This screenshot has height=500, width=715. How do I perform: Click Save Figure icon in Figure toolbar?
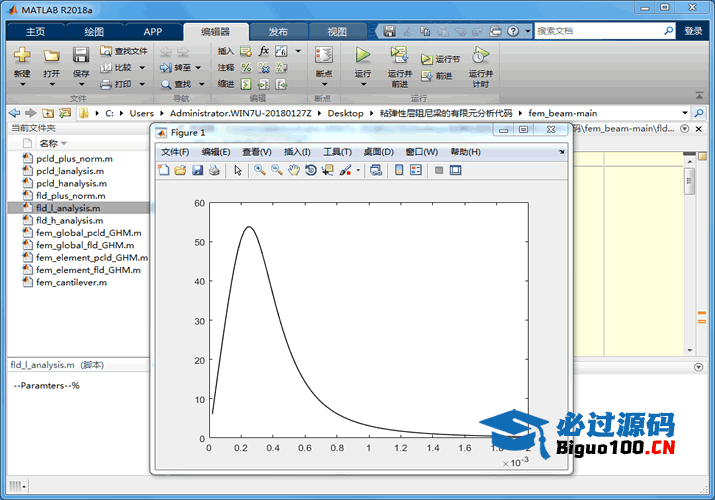[197, 170]
